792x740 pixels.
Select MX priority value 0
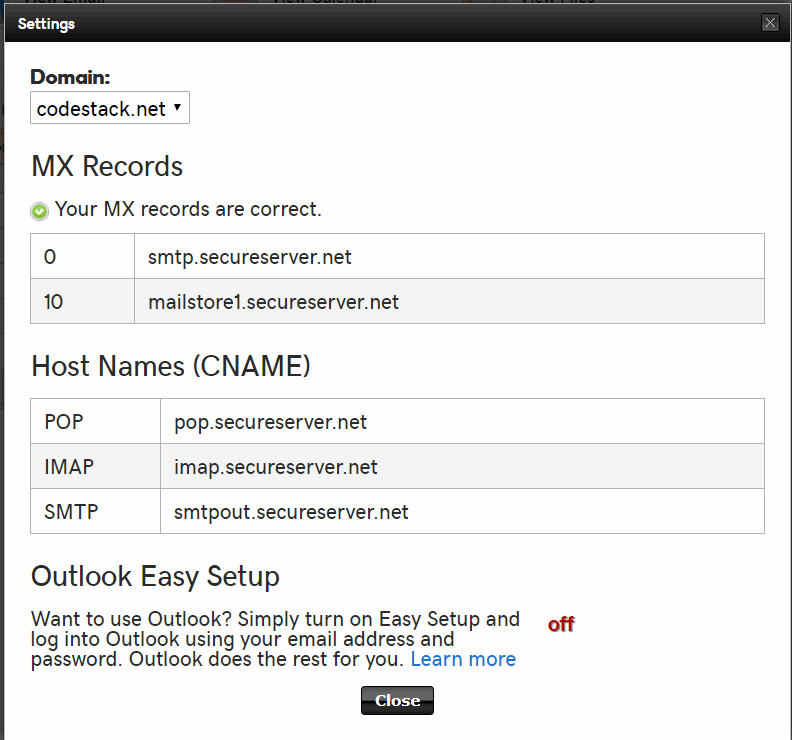pos(50,257)
